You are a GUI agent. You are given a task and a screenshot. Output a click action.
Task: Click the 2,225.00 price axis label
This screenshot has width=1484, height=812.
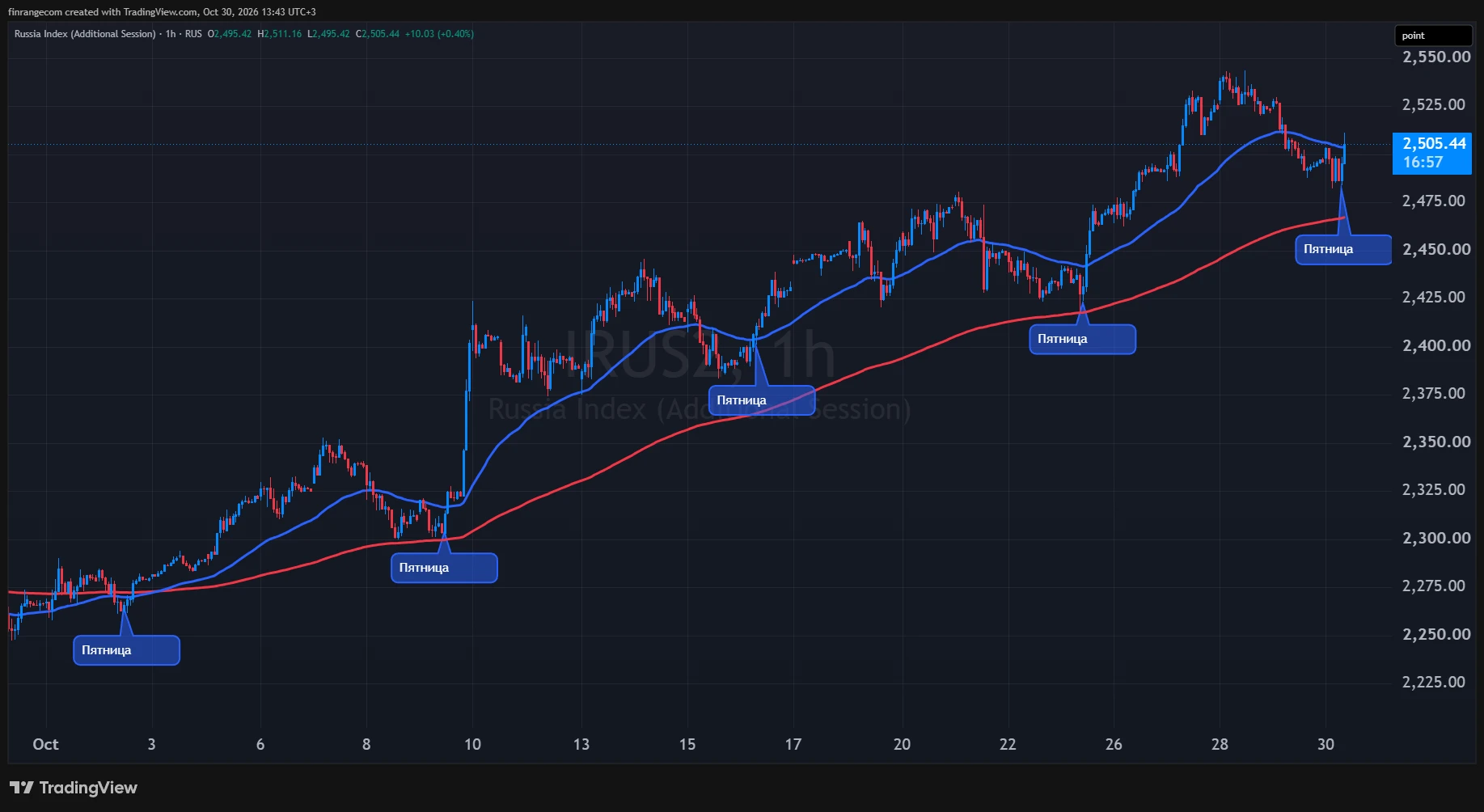click(x=1434, y=682)
